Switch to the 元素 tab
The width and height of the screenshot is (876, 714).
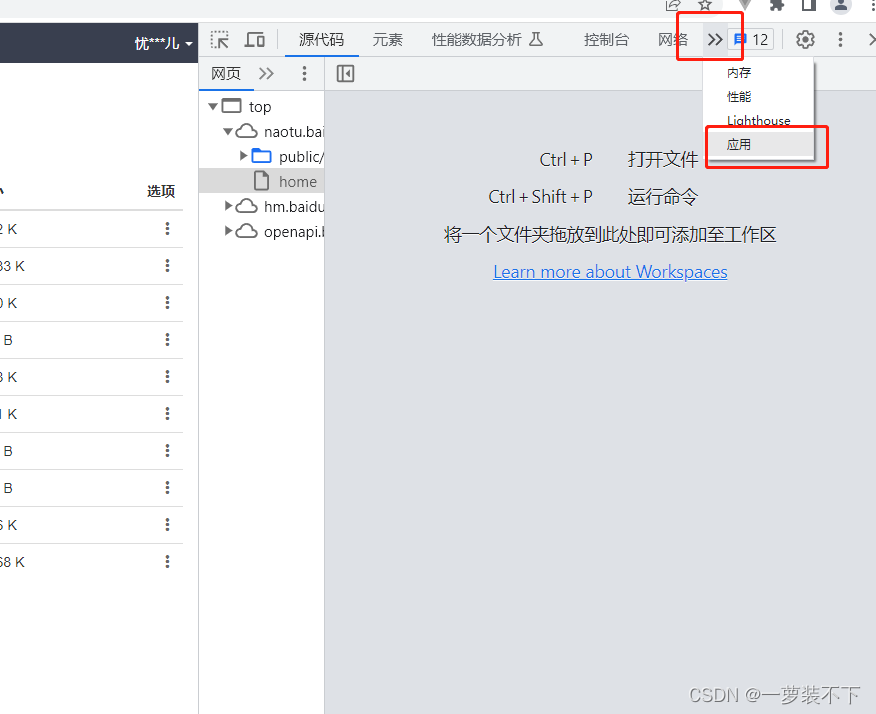(x=388, y=40)
